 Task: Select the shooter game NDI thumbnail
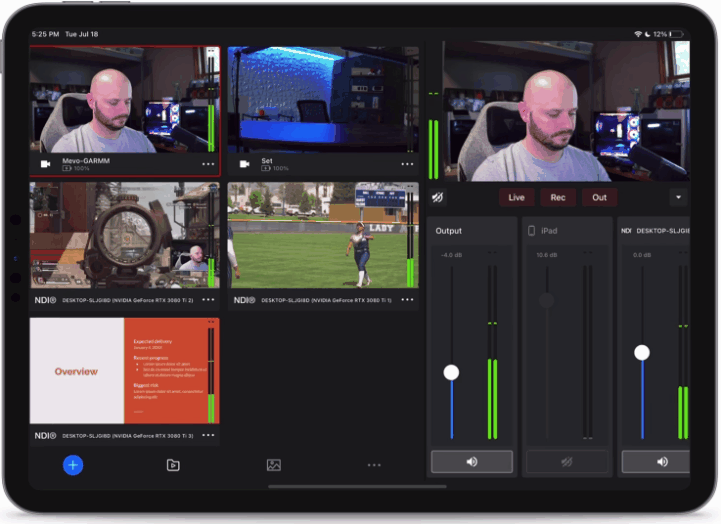click(125, 235)
